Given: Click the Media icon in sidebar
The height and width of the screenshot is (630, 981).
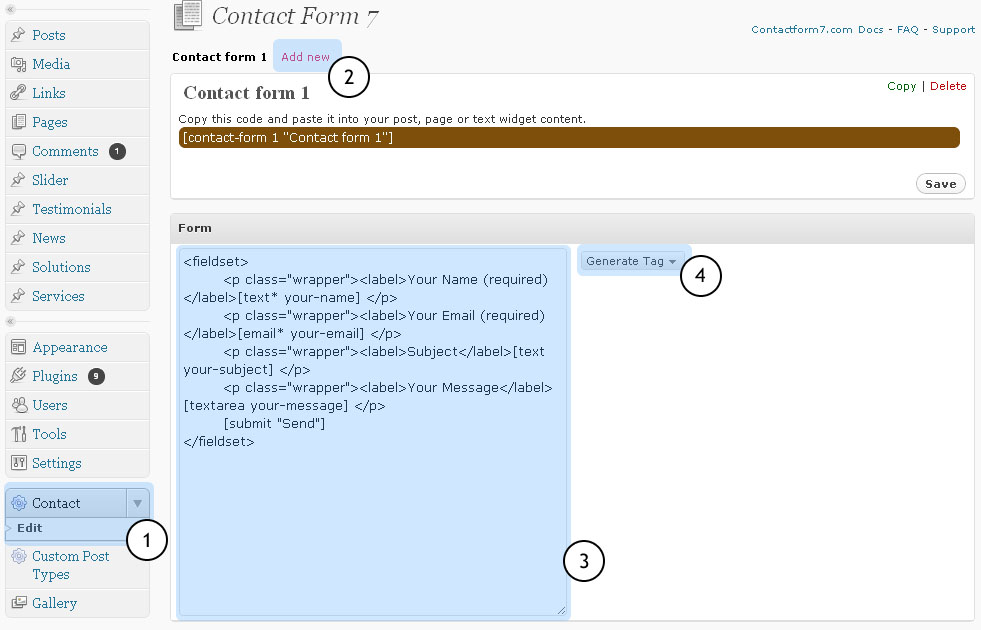Looking at the screenshot, I should click(x=18, y=64).
